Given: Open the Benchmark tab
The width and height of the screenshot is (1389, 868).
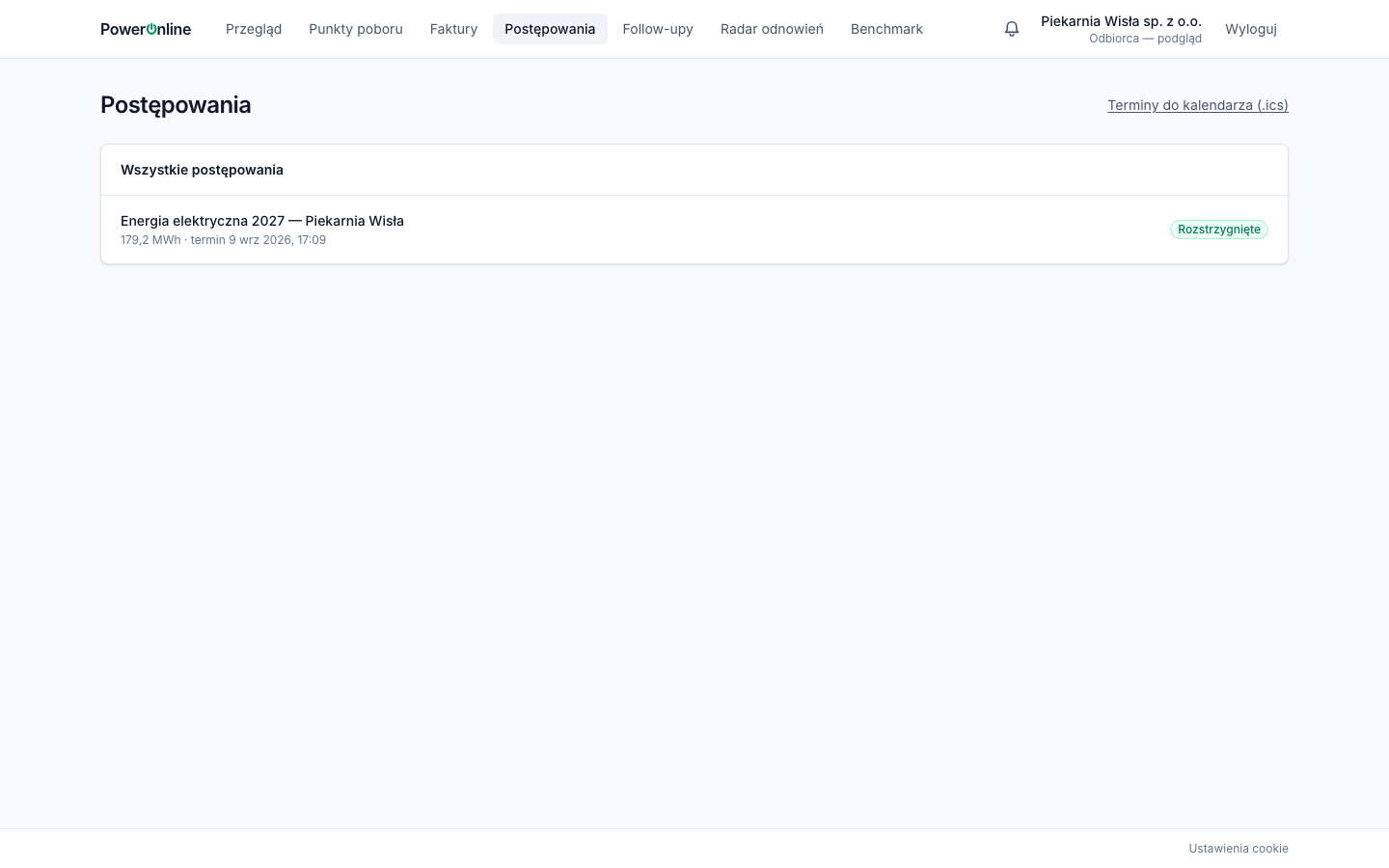Looking at the screenshot, I should click(x=886, y=29).
